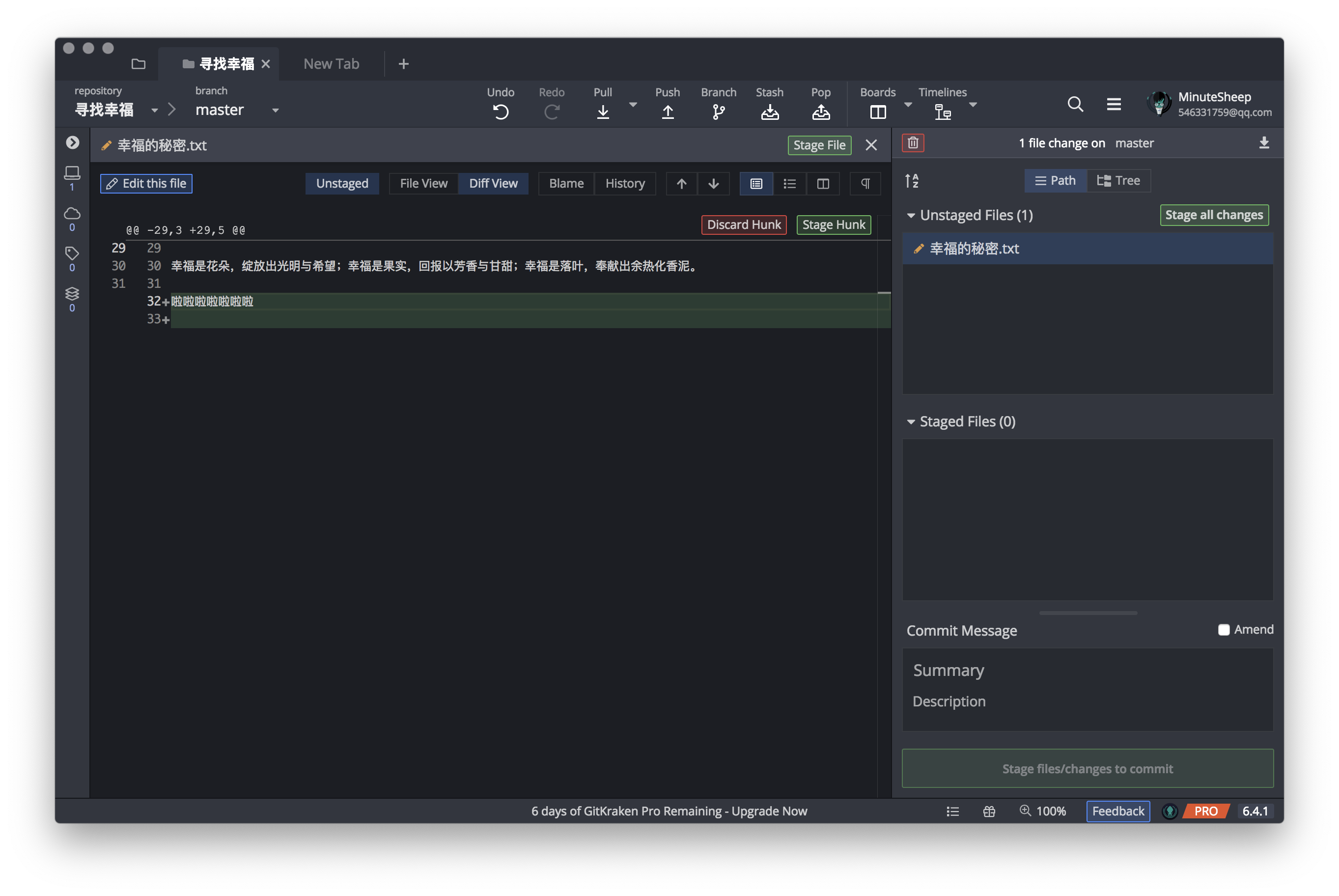Toggle split diff view layout

823,183
